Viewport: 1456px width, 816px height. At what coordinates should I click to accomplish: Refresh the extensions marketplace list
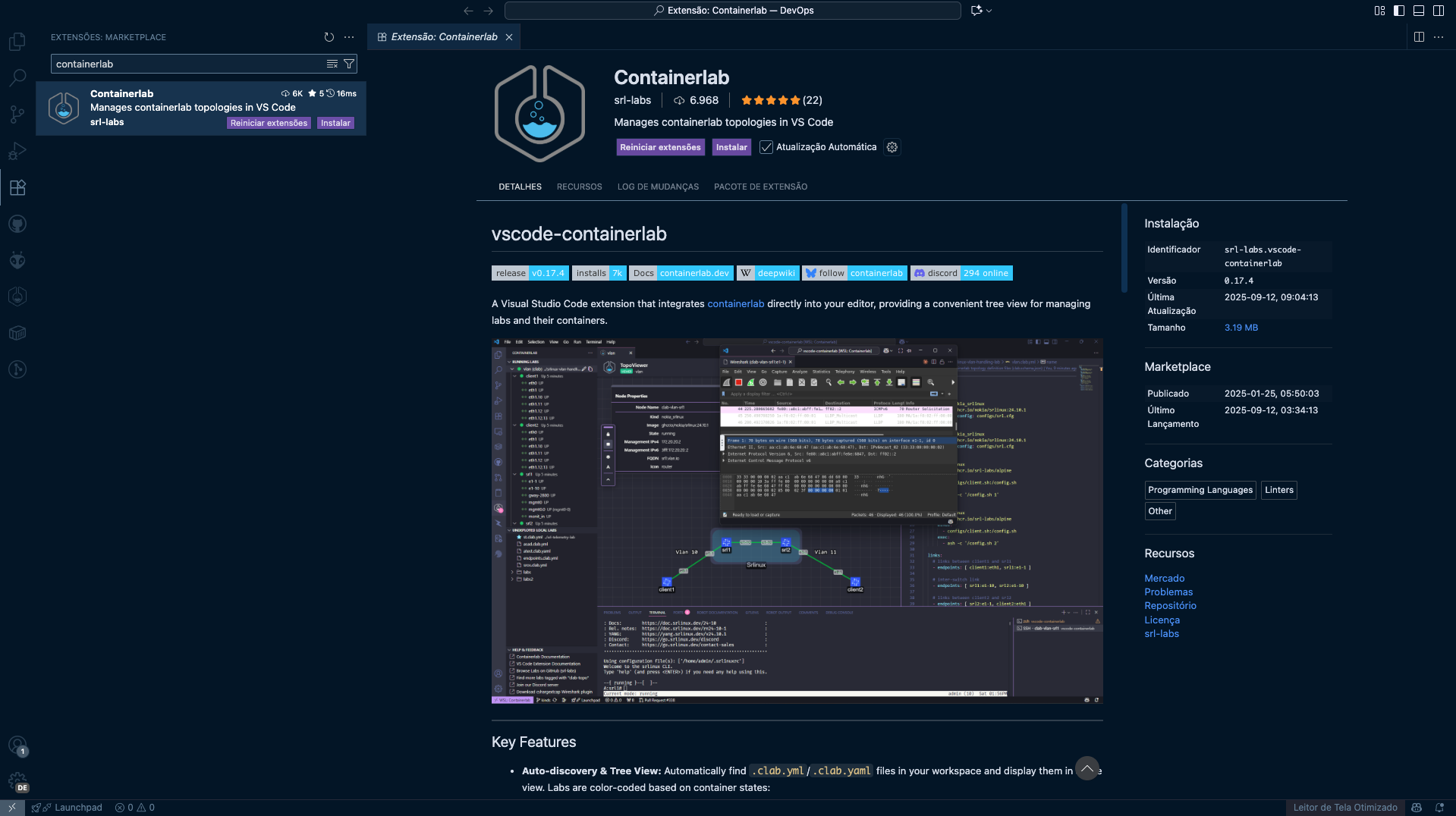click(x=329, y=37)
